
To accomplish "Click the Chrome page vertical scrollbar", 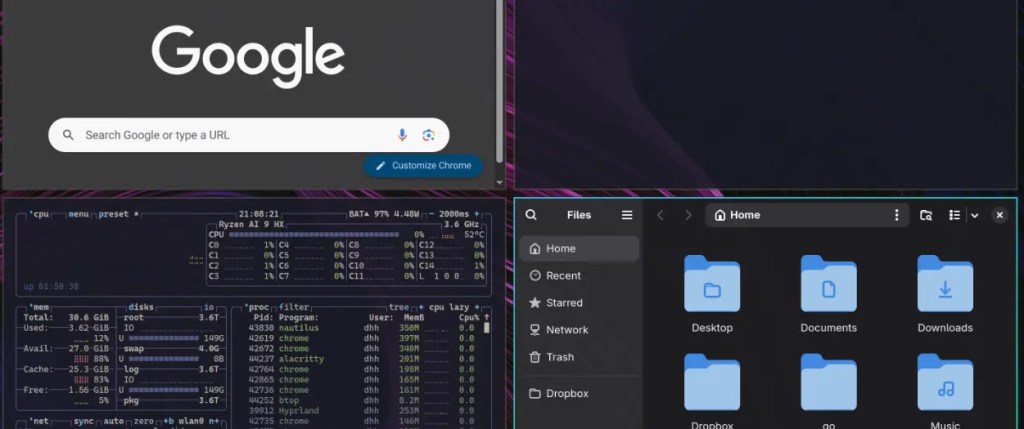I will pos(500,82).
